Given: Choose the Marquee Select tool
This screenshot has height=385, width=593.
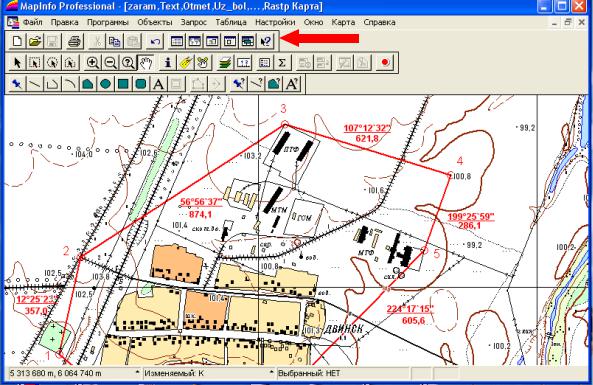Looking at the screenshot, I should click(35, 62).
